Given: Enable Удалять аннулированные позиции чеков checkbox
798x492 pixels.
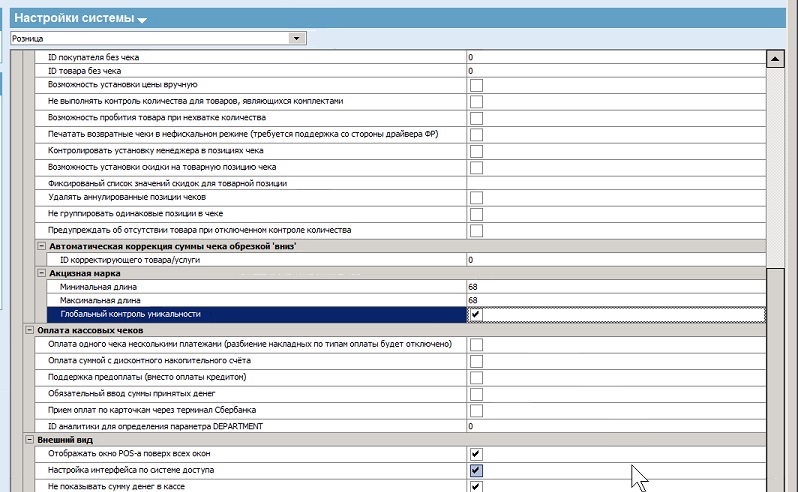Looking at the screenshot, I should pyautogui.click(x=476, y=197).
